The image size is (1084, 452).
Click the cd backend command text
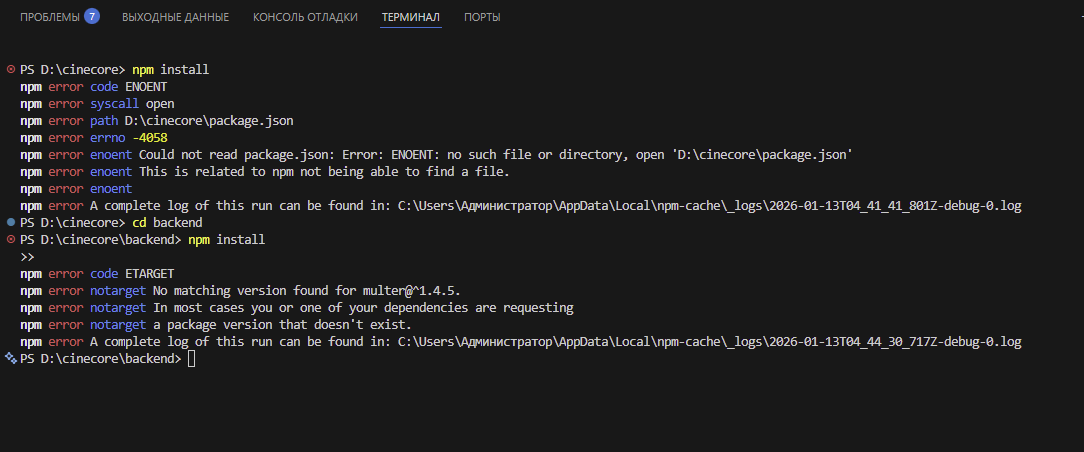click(168, 222)
